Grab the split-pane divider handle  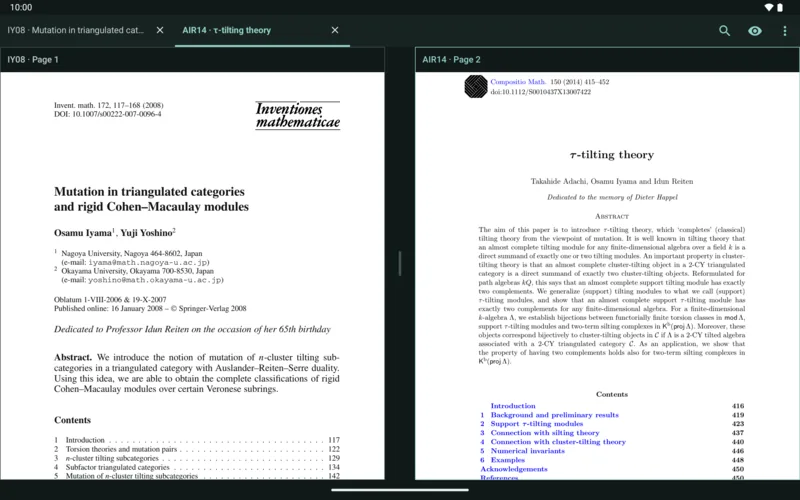pos(400,263)
